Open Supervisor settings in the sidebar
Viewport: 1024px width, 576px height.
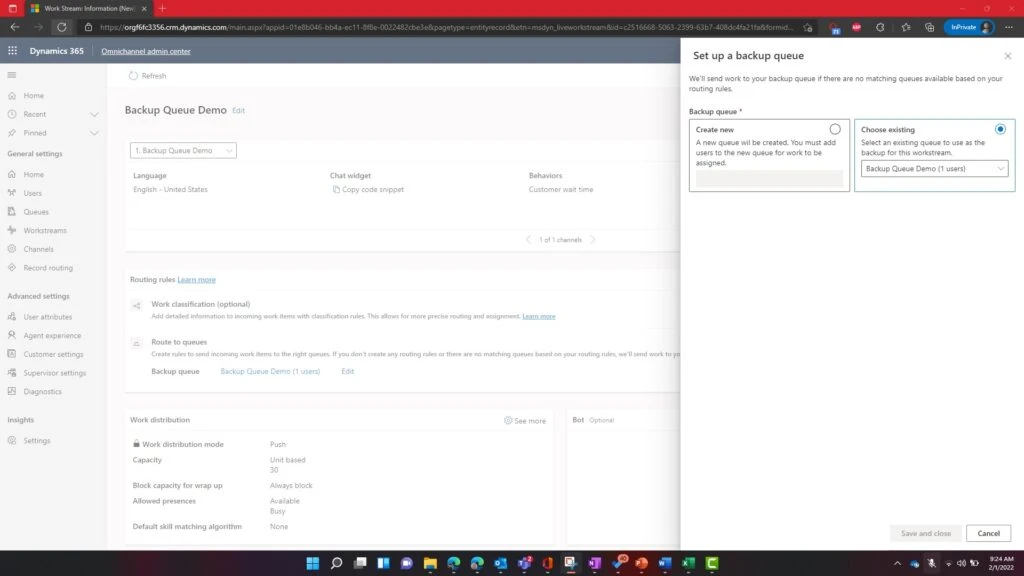tap(53, 373)
